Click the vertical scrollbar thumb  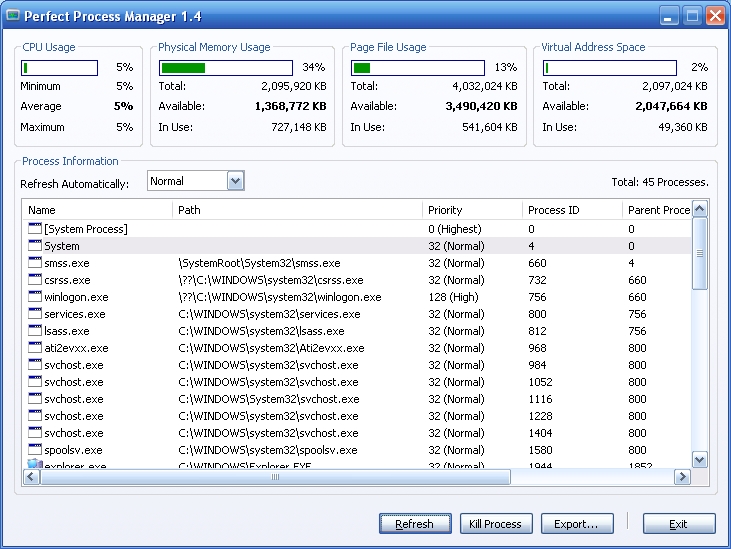[x=699, y=254]
